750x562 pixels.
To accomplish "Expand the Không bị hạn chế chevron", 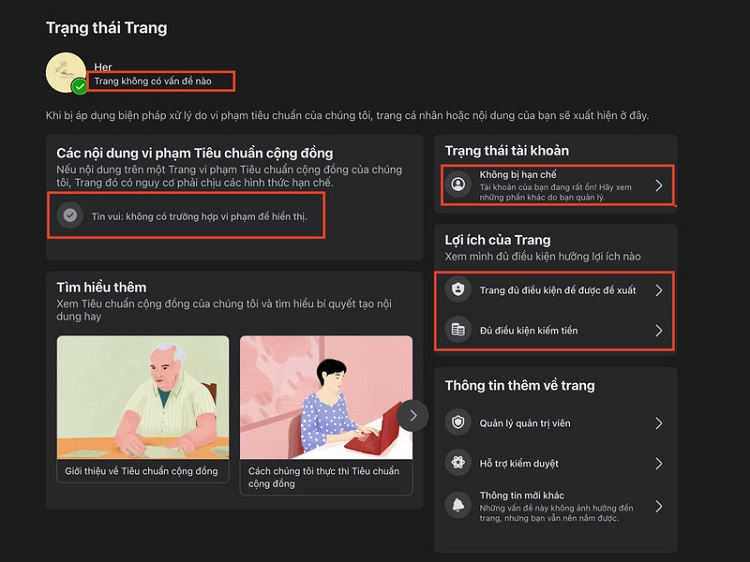I will [x=658, y=185].
